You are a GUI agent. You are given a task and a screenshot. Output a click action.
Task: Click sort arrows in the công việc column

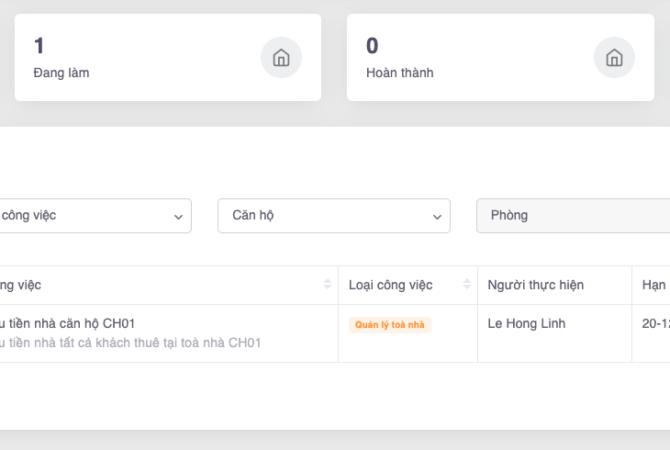pos(327,285)
